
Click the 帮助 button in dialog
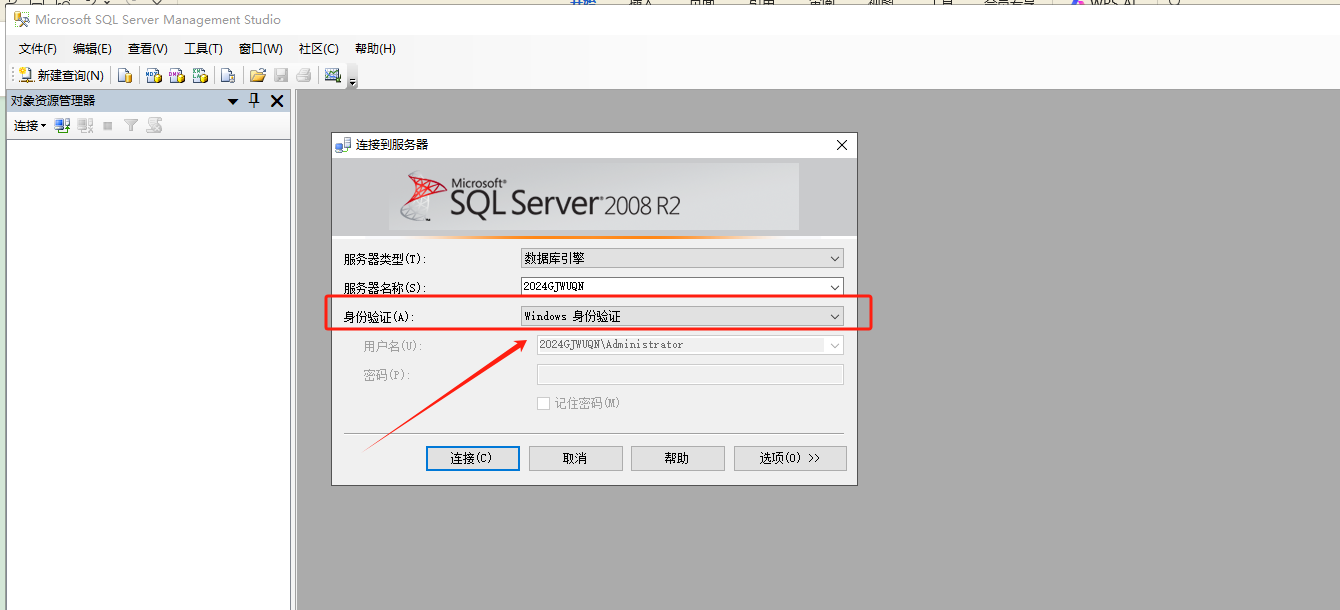677,458
